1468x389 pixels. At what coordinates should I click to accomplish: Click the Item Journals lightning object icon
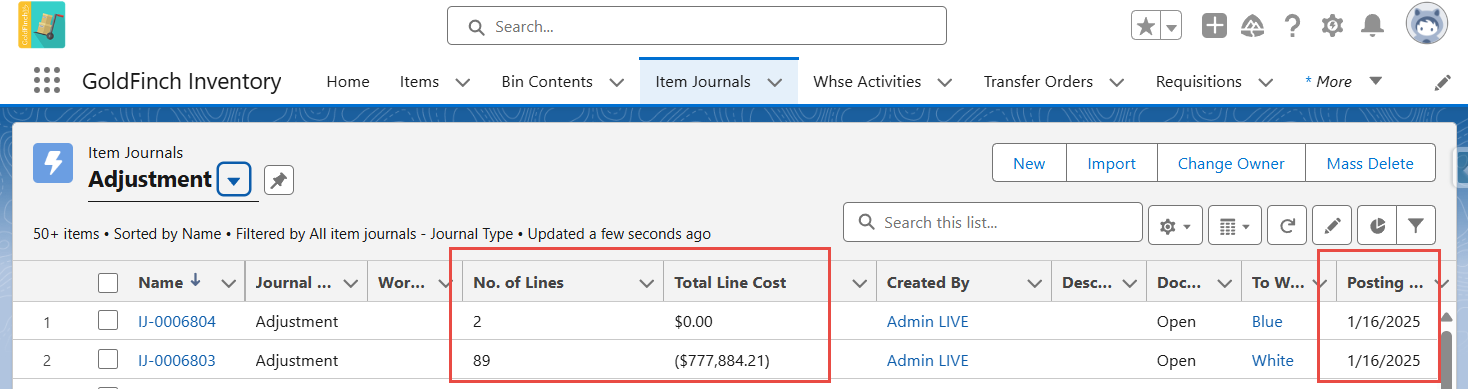tap(53, 163)
